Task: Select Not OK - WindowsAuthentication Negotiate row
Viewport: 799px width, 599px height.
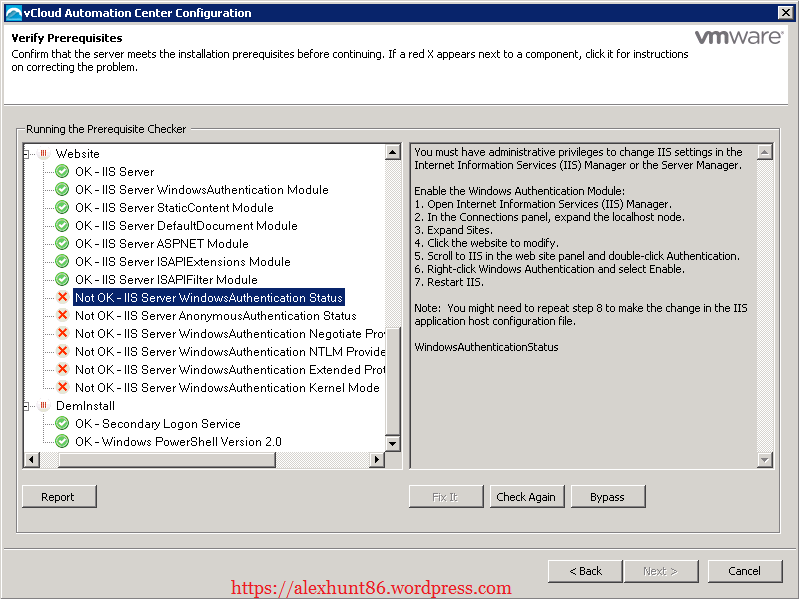Action: (x=229, y=334)
